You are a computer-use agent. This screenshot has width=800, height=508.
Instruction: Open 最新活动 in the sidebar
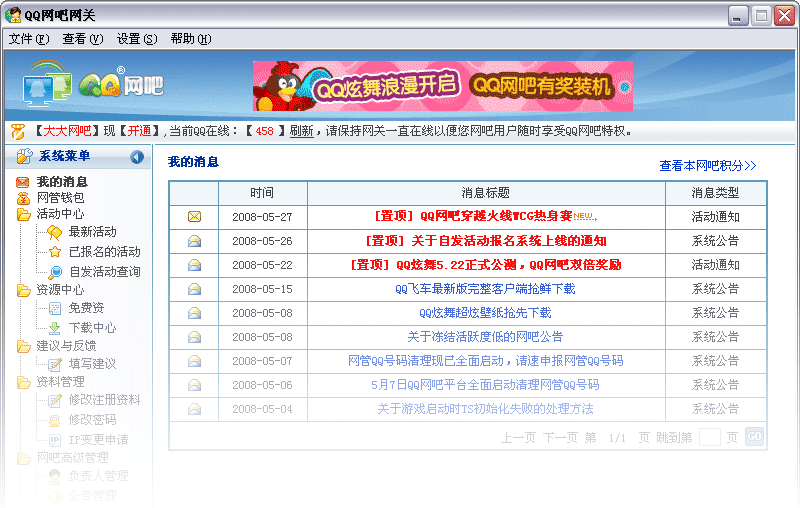pos(92,232)
